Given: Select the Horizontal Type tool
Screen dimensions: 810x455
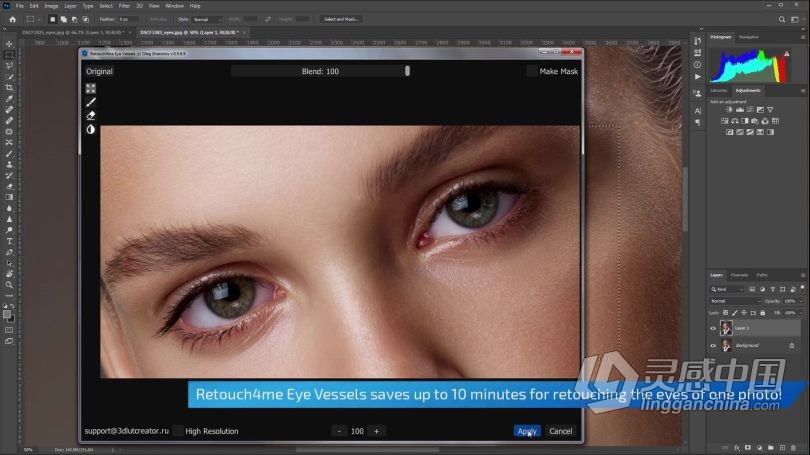Looking at the screenshot, I should click(x=9, y=241).
